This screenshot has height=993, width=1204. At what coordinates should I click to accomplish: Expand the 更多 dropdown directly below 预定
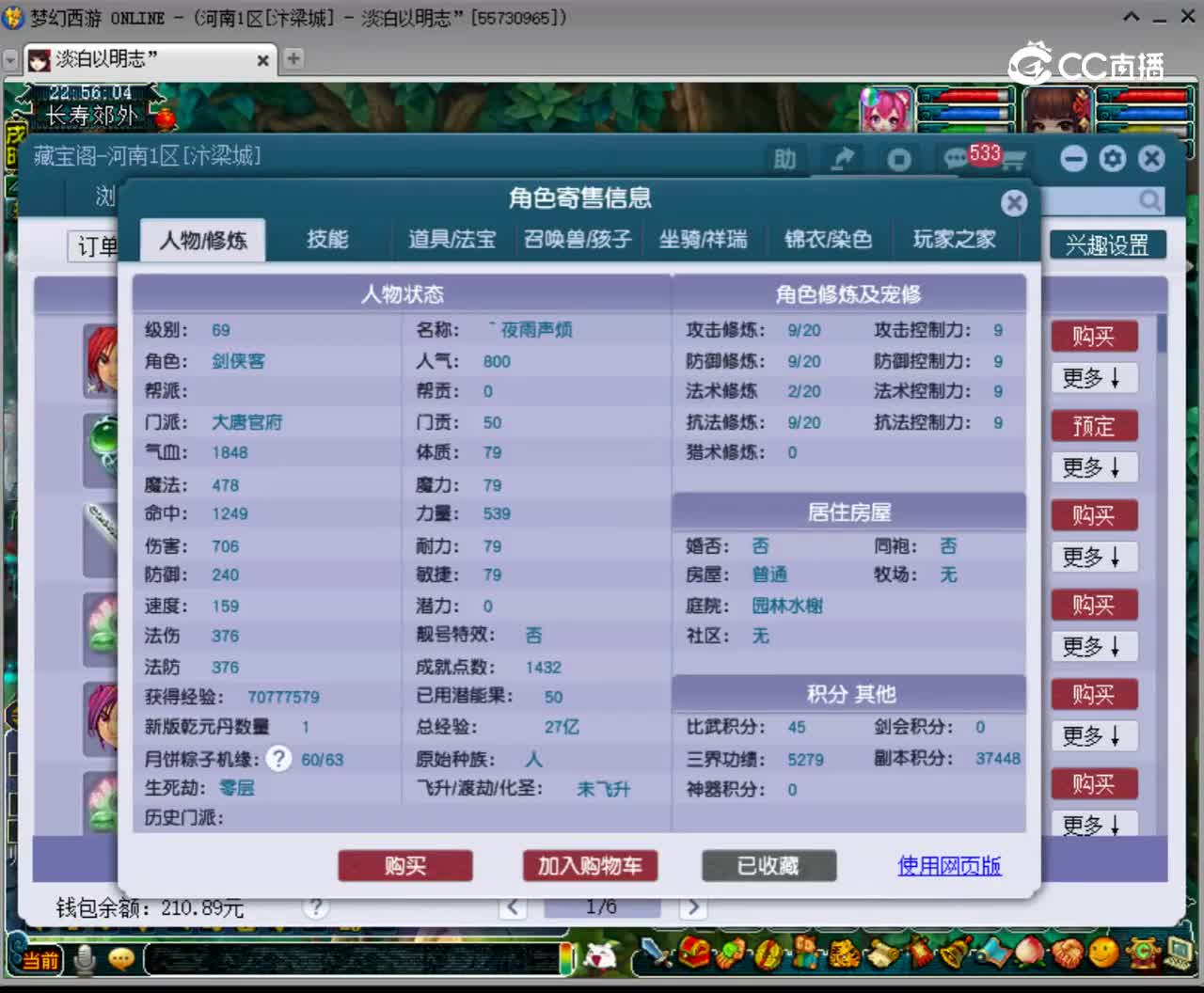tap(1094, 467)
